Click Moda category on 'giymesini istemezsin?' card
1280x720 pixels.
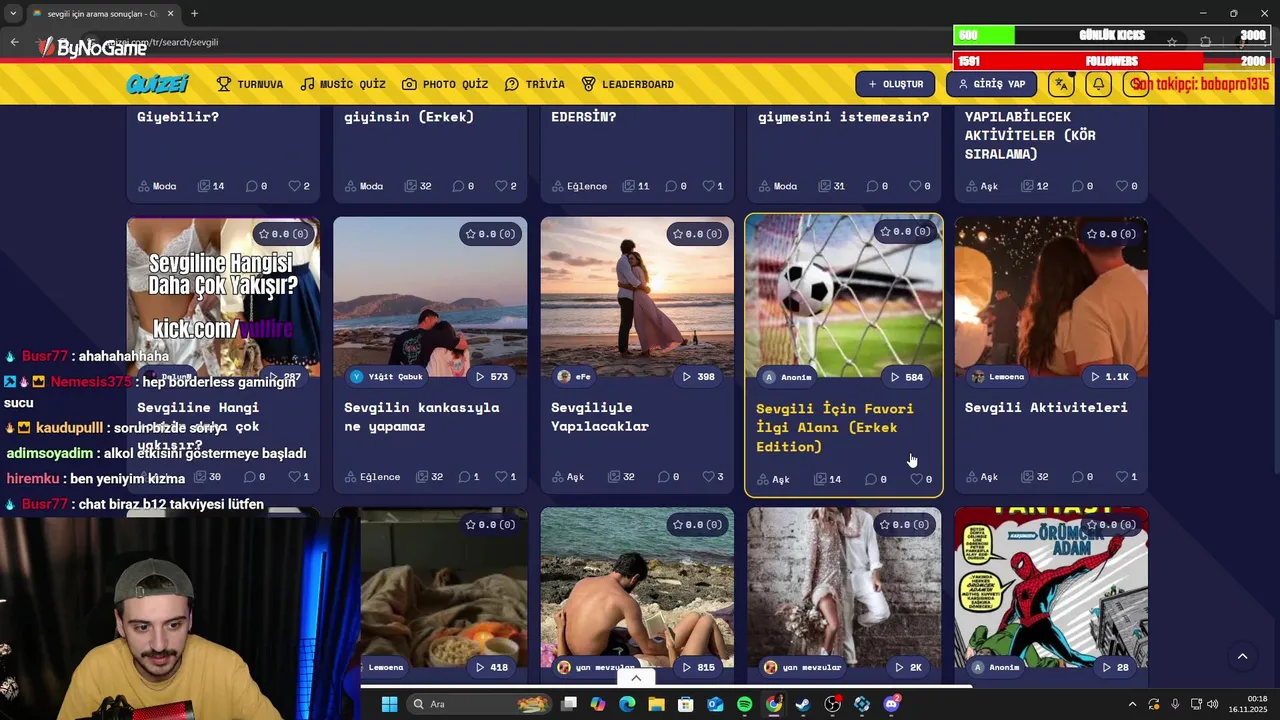[x=778, y=186]
